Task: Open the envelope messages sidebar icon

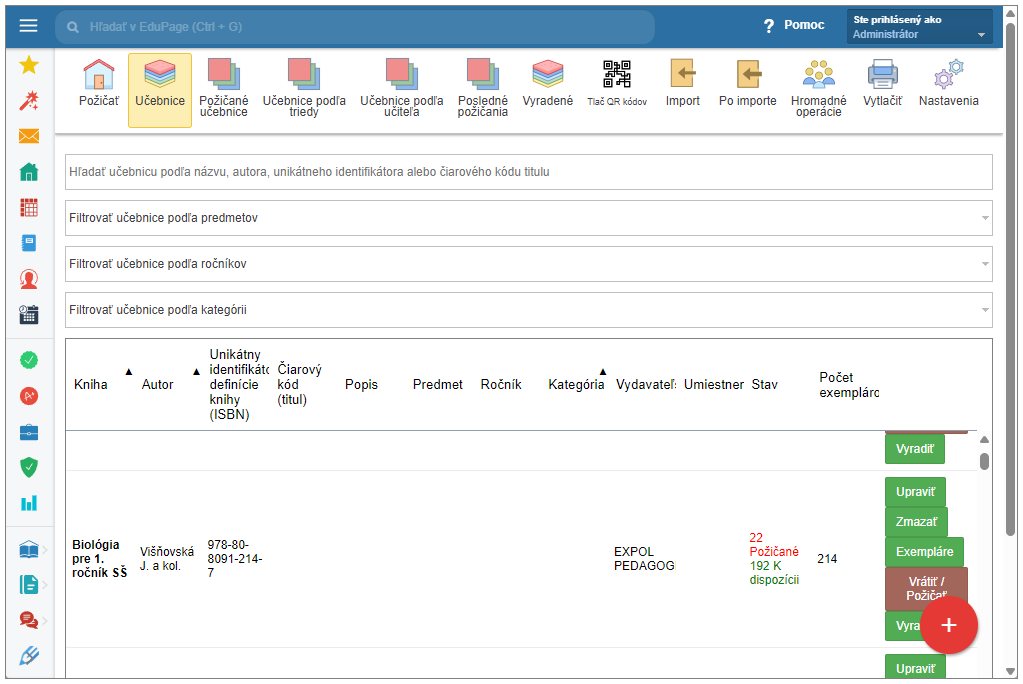Action: coord(29,137)
